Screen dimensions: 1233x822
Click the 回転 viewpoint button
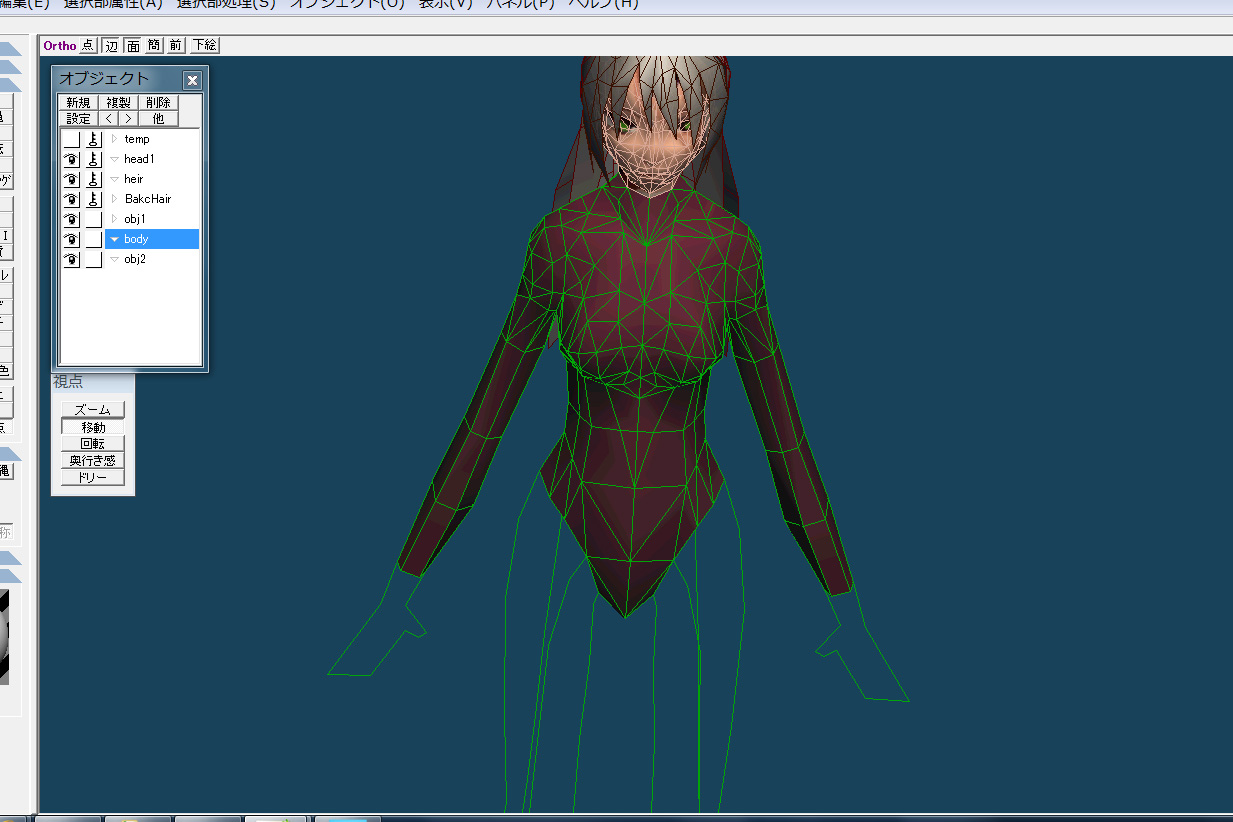point(93,444)
